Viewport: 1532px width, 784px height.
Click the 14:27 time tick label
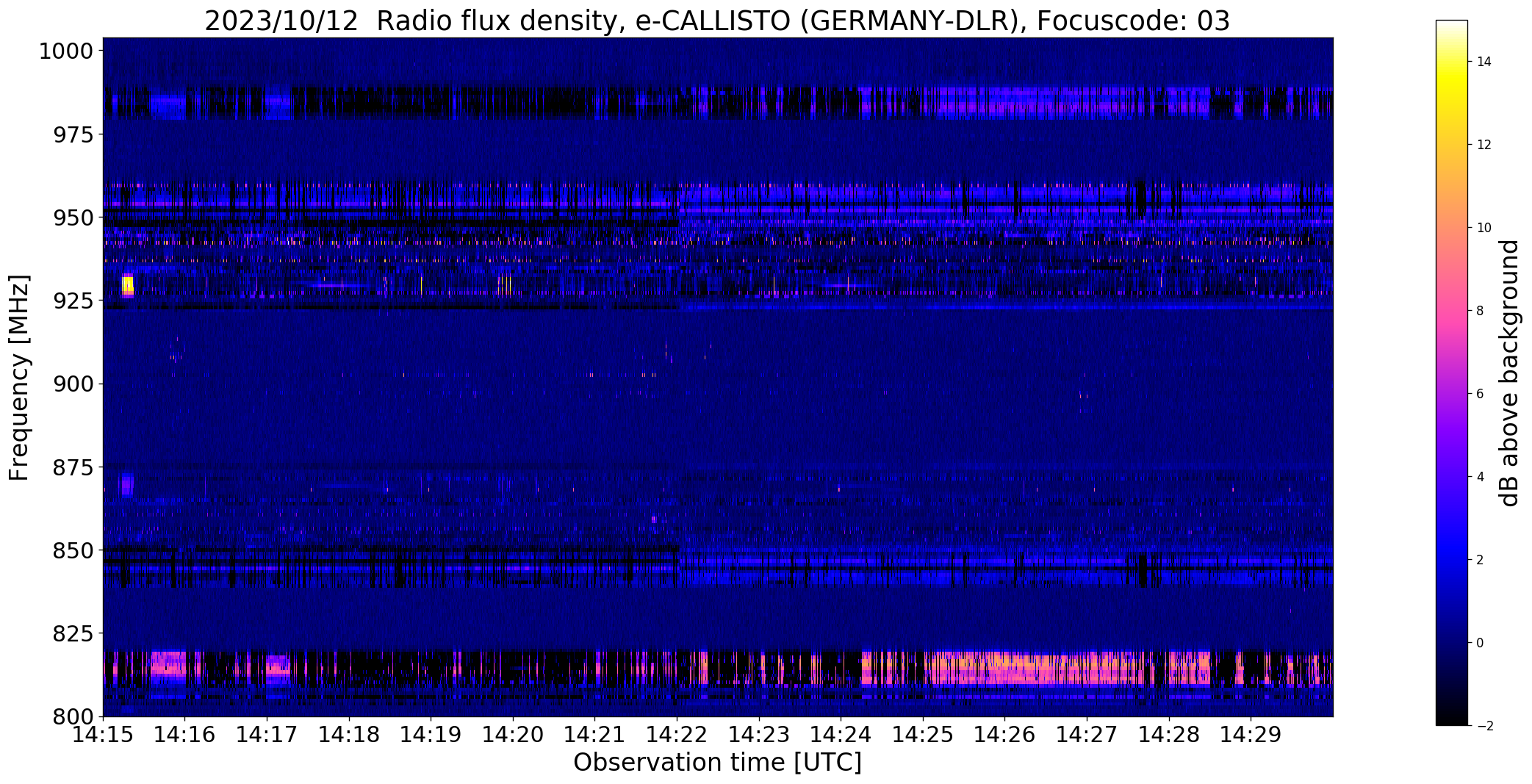(1087, 735)
